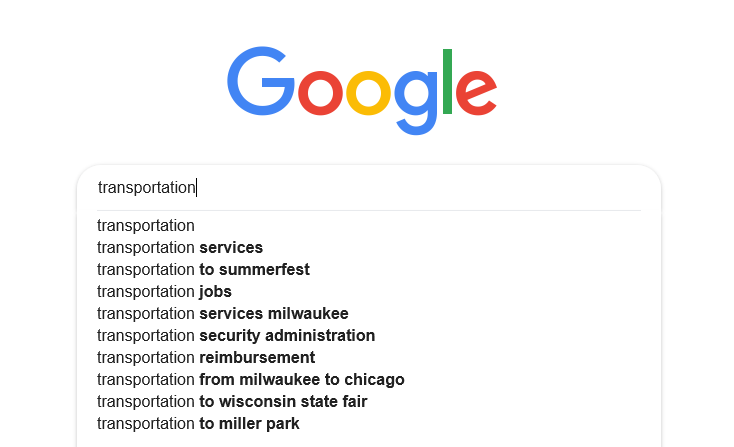Viewport: 734px width, 447px height.
Task: Click the green letter l in logo
Action: click(x=447, y=80)
